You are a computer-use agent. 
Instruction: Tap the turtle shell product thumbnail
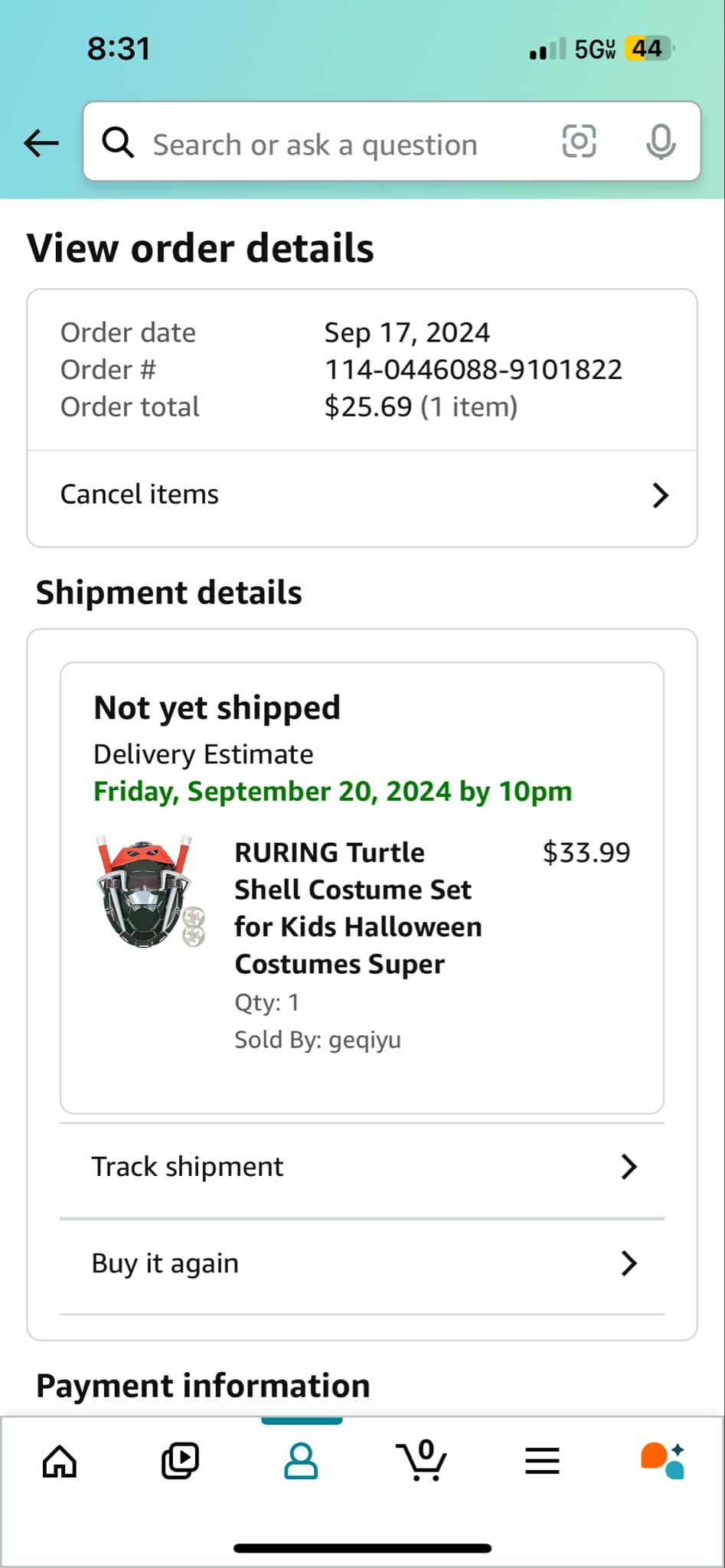(x=151, y=893)
